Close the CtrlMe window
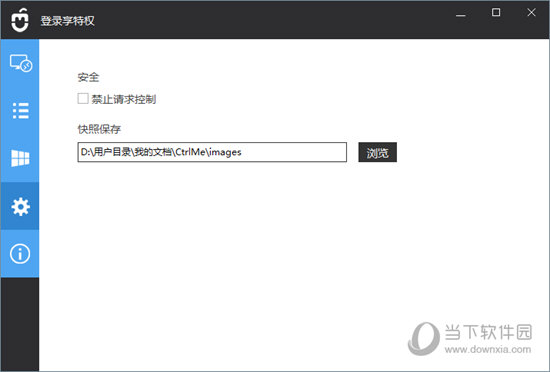 pos(531,13)
